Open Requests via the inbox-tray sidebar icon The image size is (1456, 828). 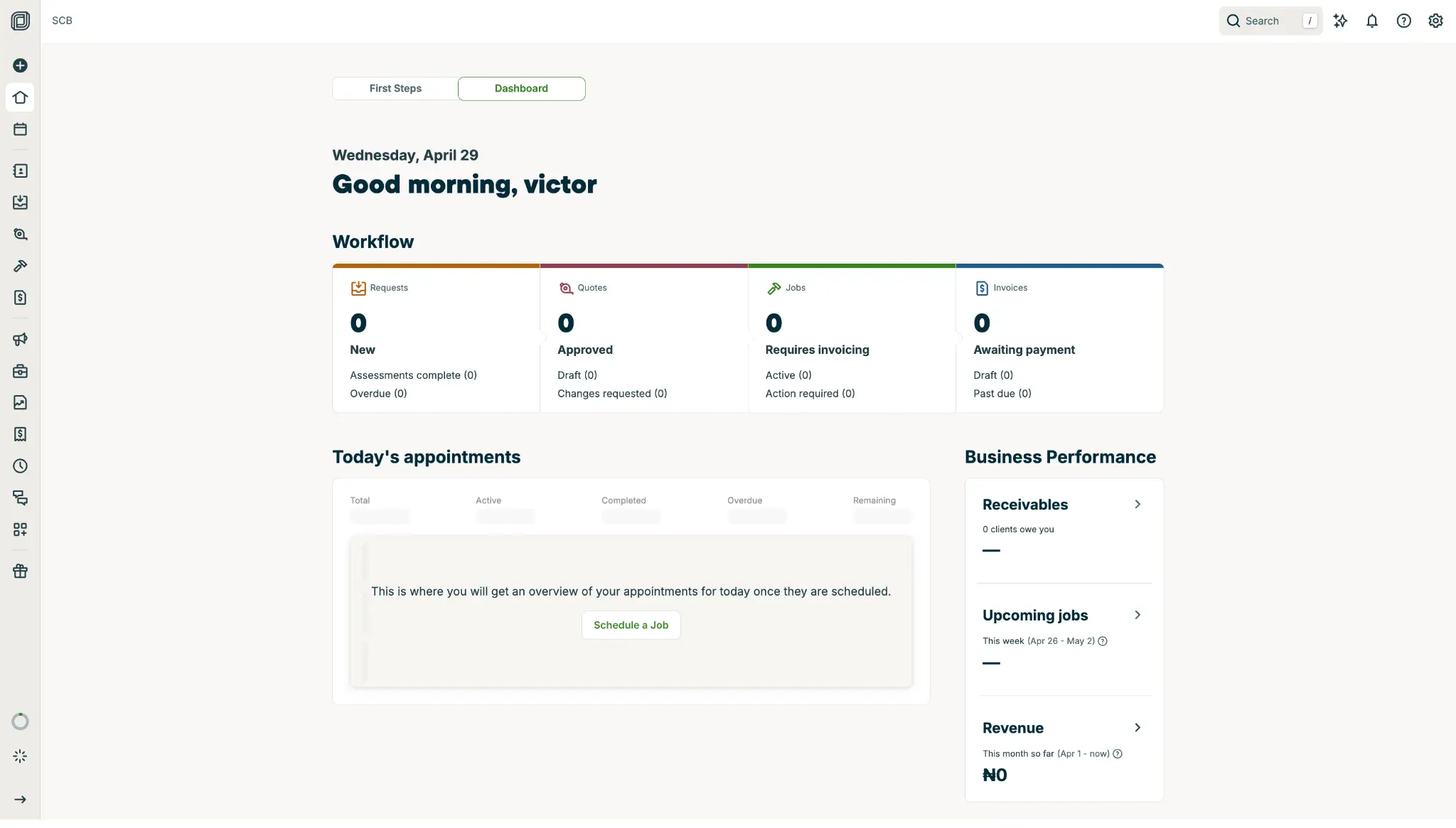[x=20, y=203]
